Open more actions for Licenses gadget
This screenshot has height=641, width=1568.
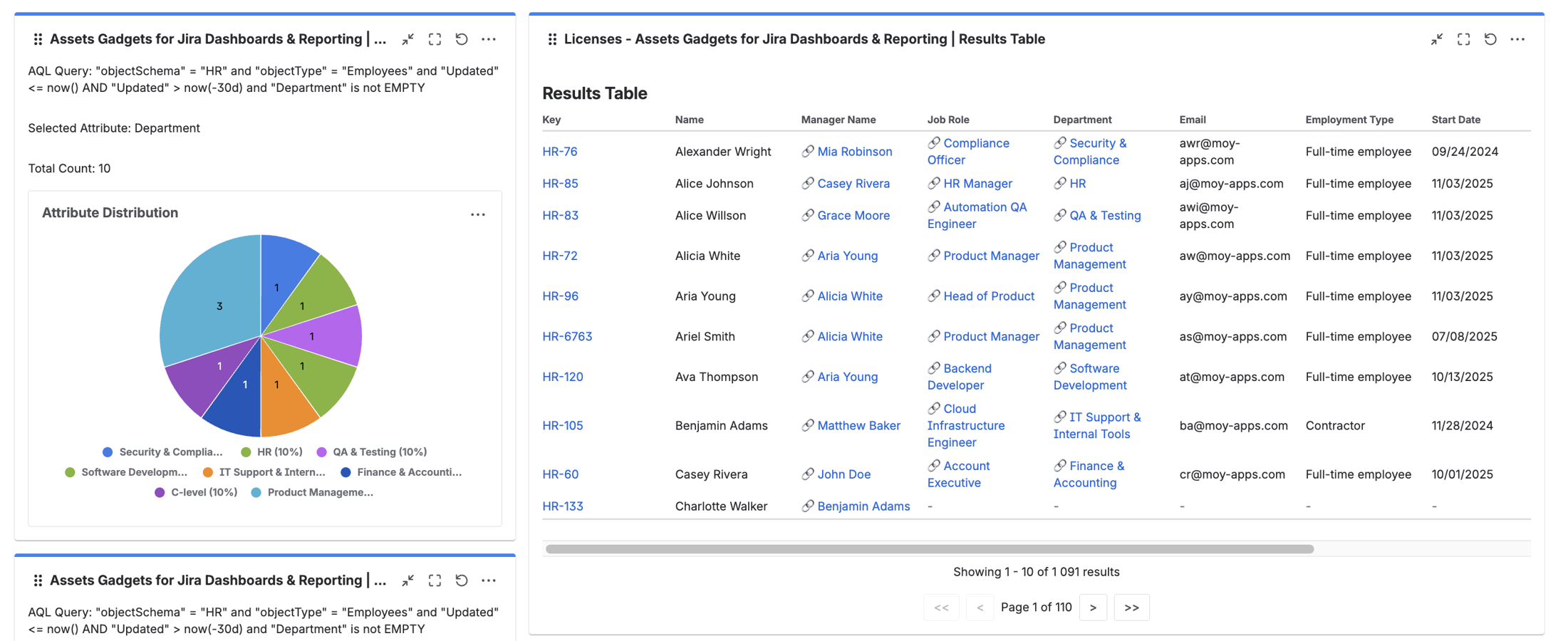[x=1517, y=39]
